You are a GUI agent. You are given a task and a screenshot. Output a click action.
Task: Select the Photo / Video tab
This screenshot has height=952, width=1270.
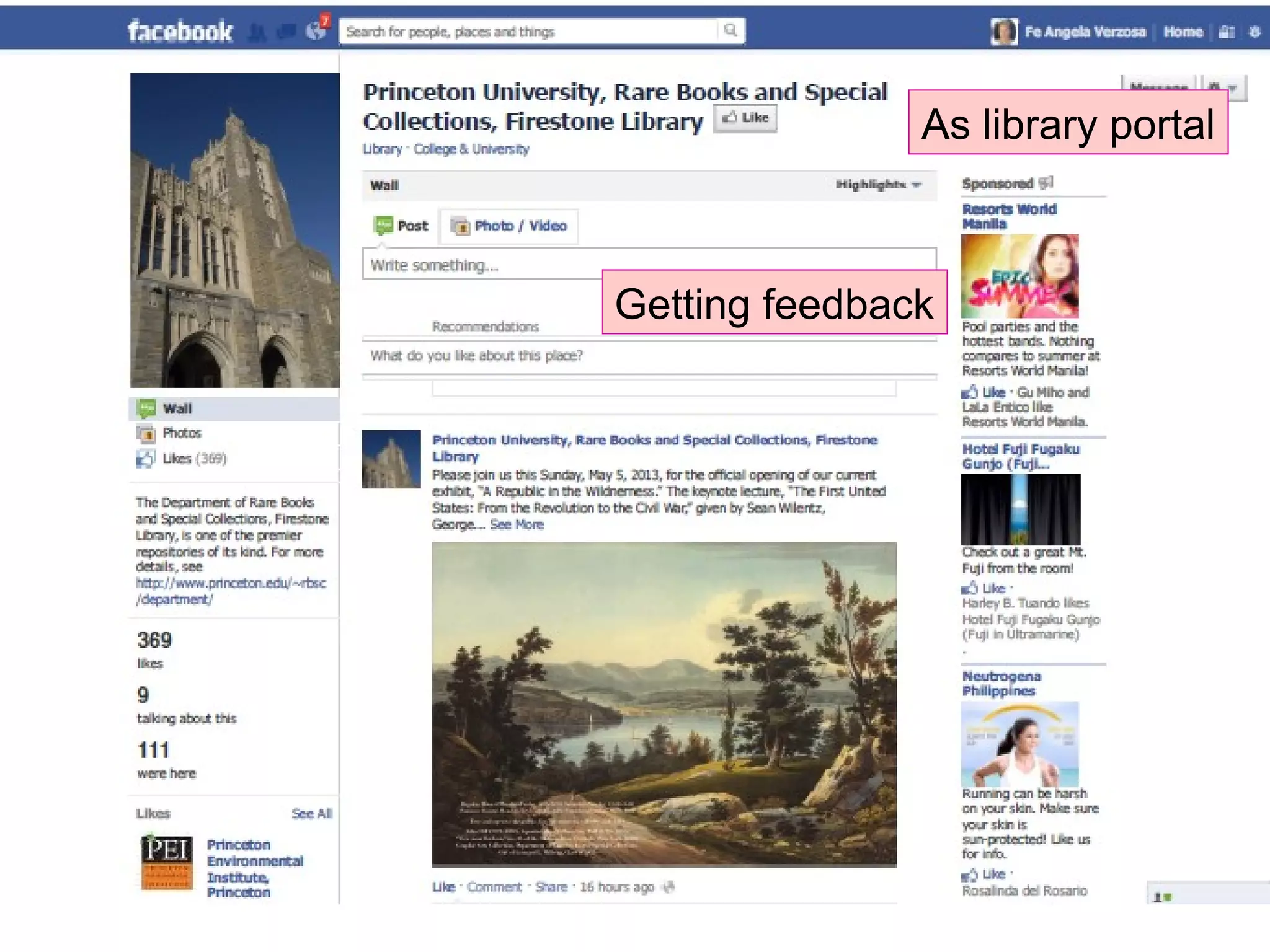(x=509, y=226)
